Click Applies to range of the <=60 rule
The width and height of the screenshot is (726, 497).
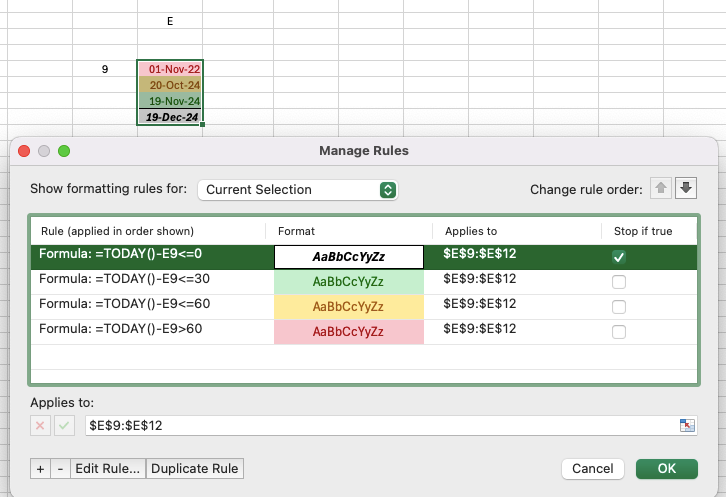(480, 304)
